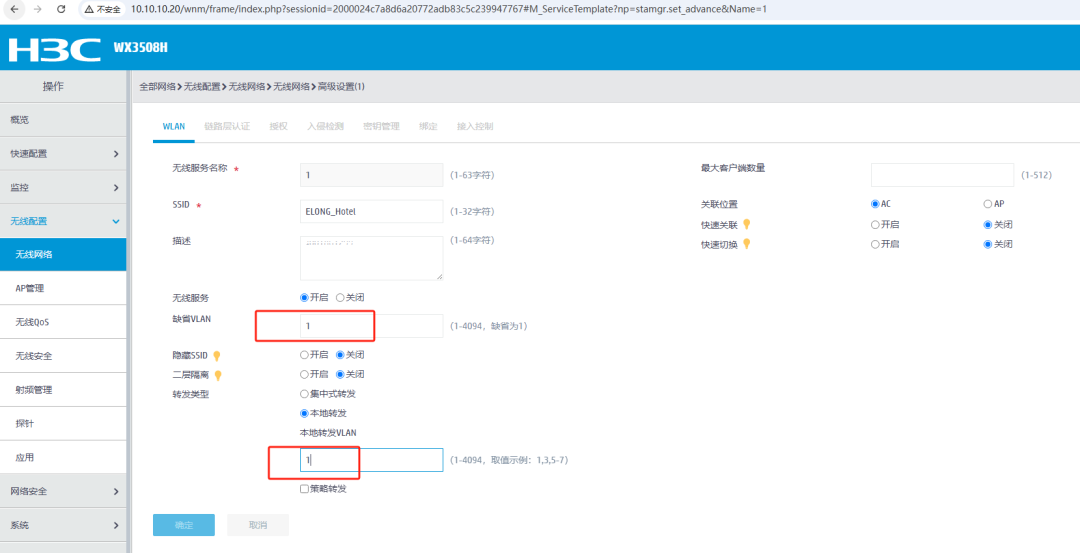Switch to the 授权 tab
The image size is (1080, 553).
pyautogui.click(x=278, y=127)
